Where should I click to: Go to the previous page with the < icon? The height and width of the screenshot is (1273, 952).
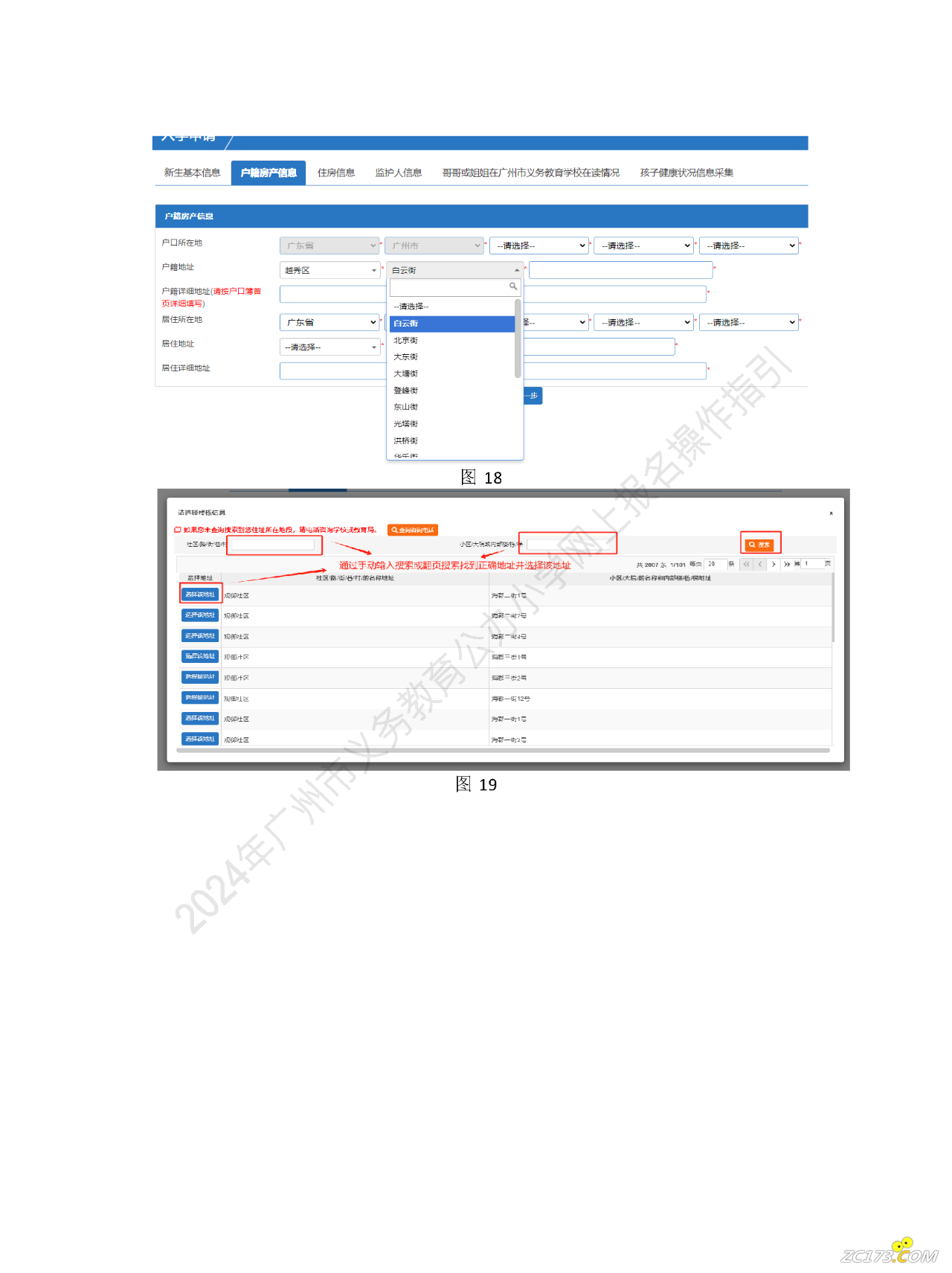point(759,565)
